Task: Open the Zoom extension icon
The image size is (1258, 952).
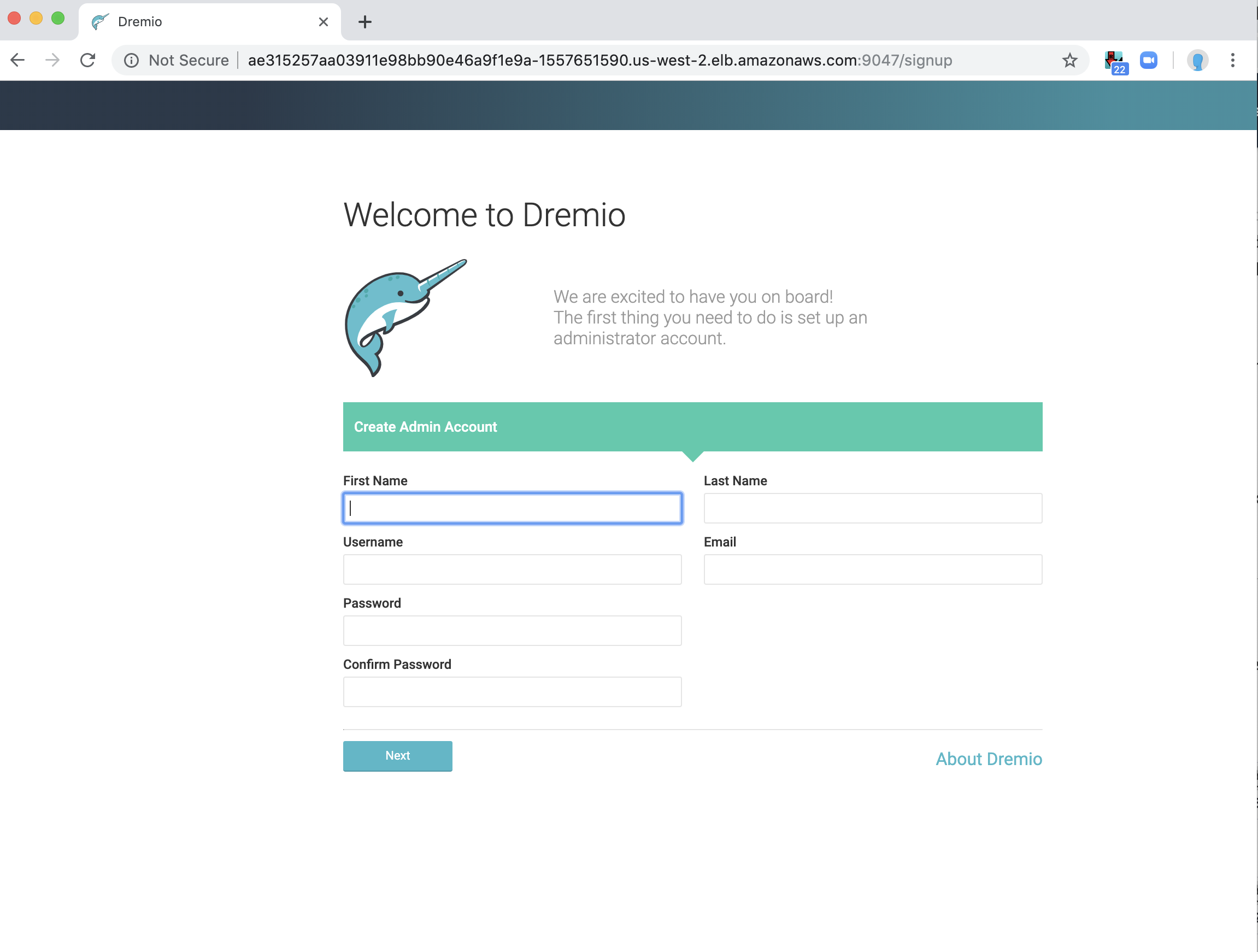Action: 1148,60
